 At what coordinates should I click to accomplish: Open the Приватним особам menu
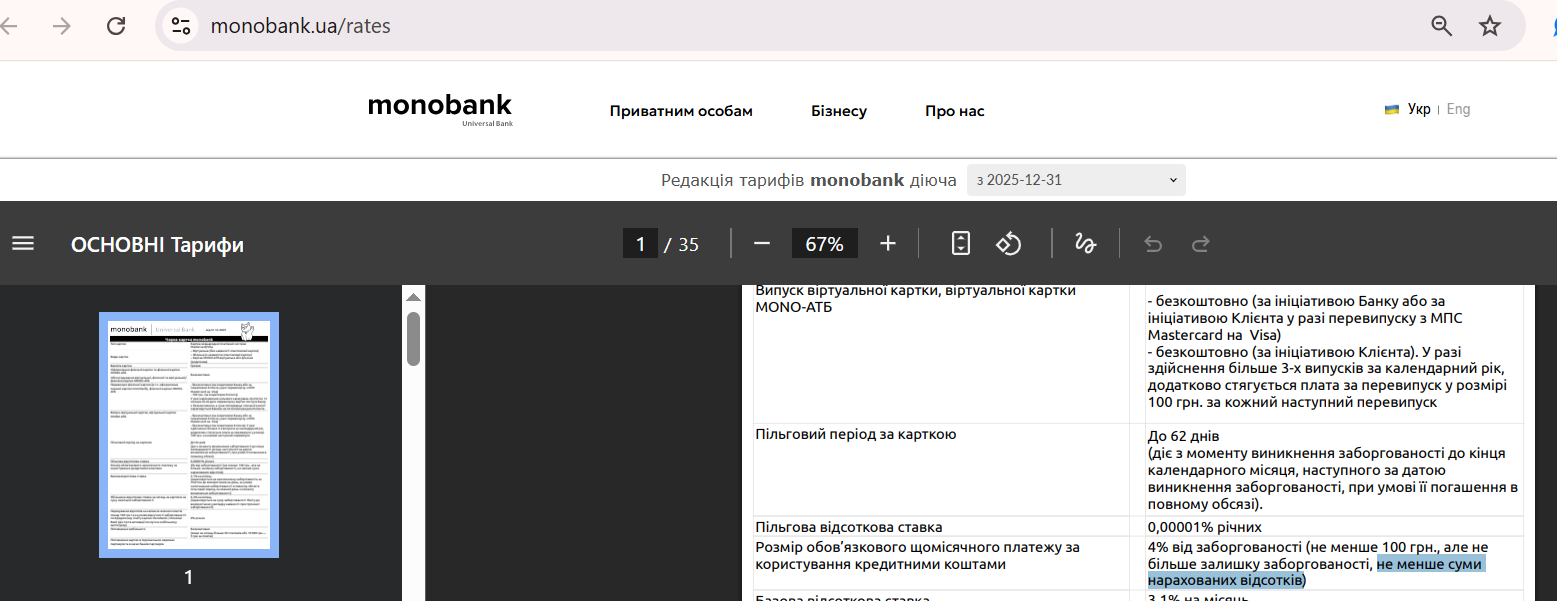[x=681, y=111]
